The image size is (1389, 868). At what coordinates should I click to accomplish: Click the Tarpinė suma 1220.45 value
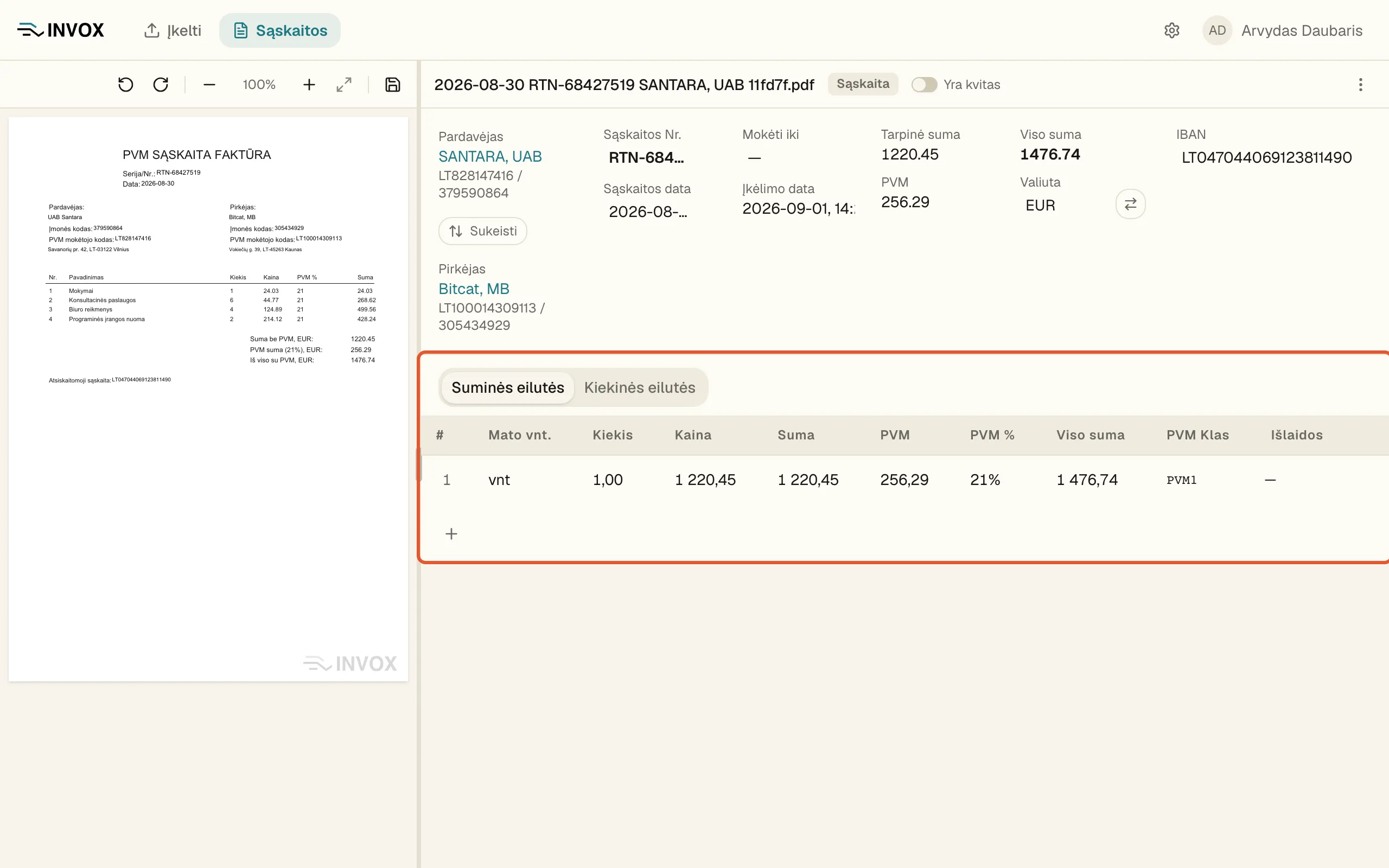(x=910, y=155)
